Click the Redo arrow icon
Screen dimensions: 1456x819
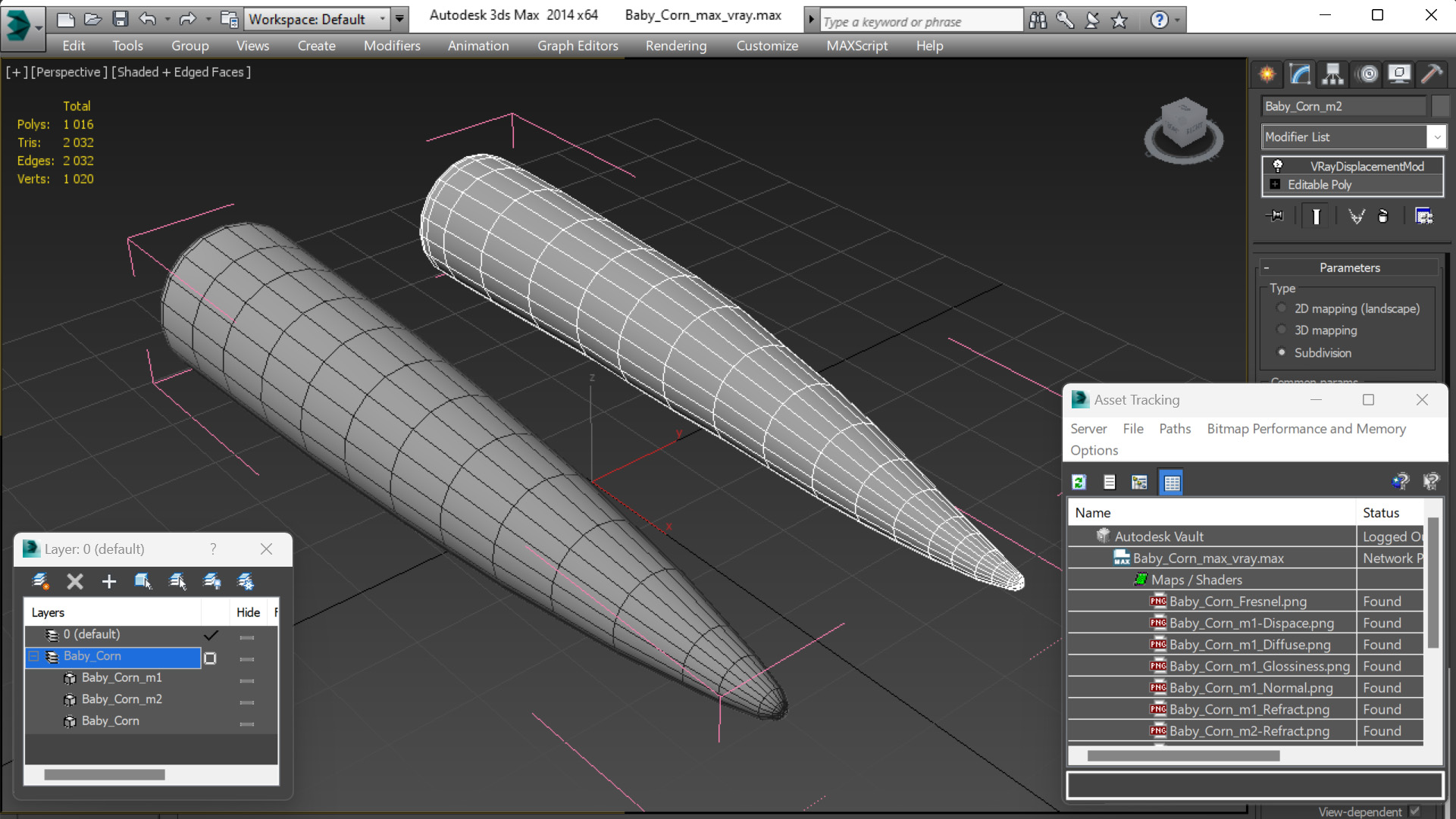point(187,19)
